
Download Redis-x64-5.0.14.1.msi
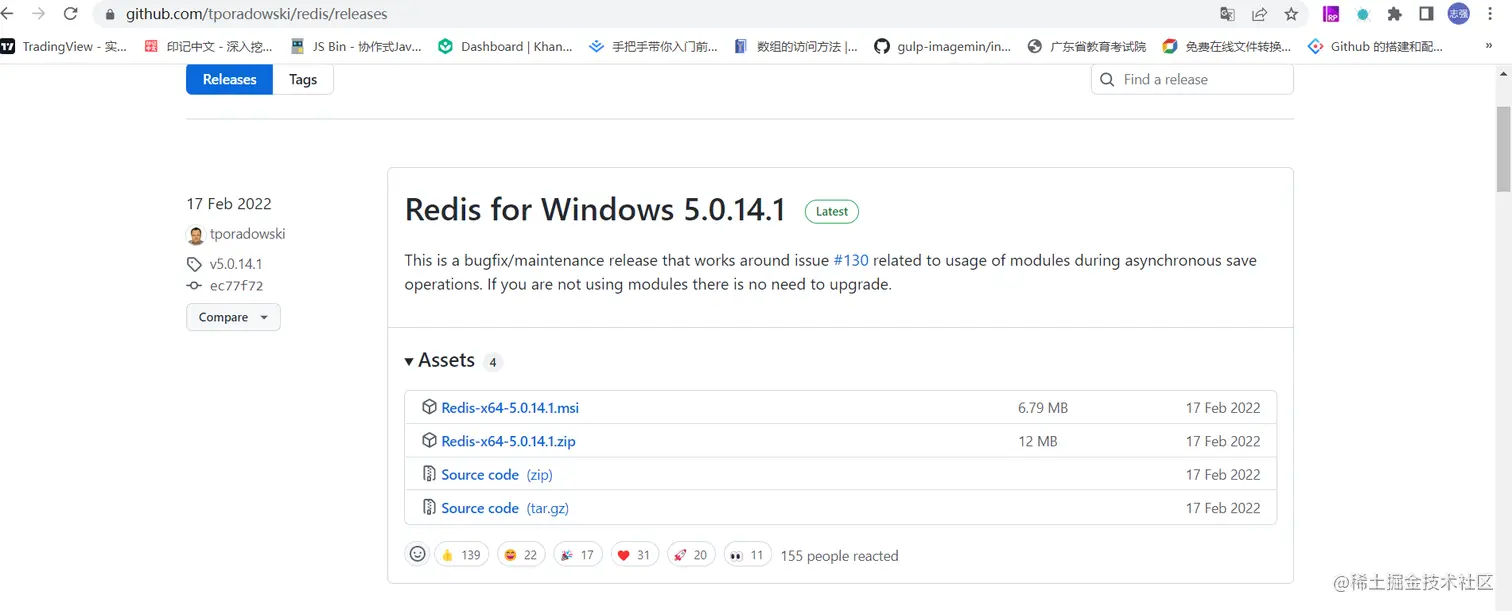pos(510,408)
